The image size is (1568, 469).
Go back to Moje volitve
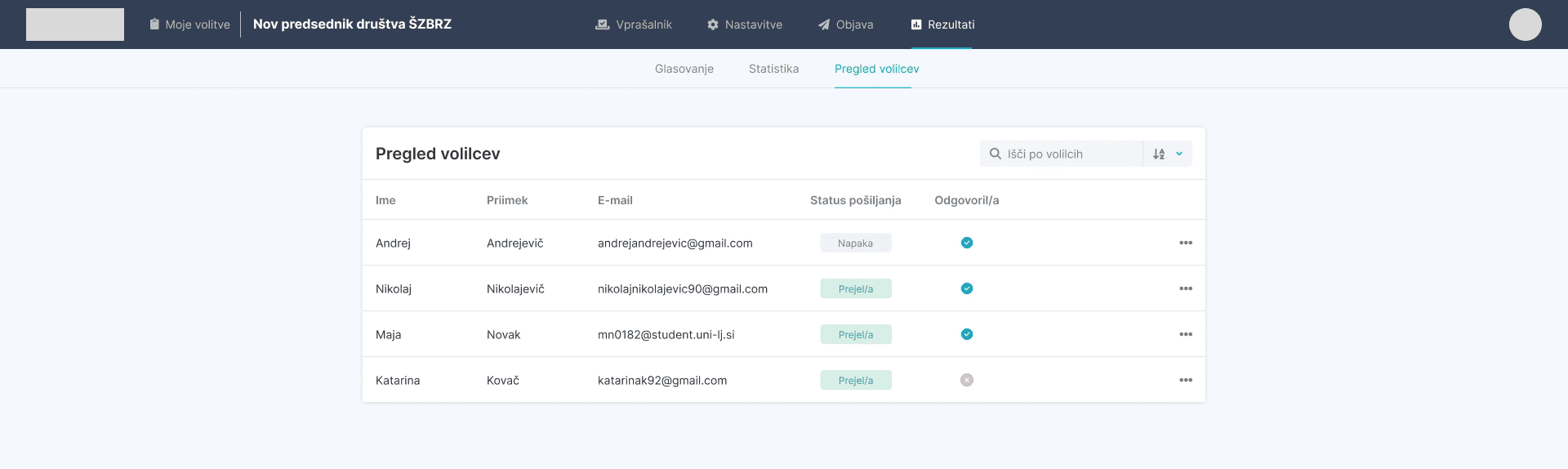pyautogui.click(x=189, y=25)
